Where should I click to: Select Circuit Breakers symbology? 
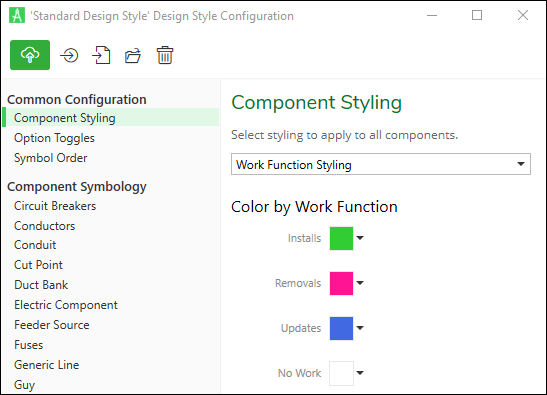coord(55,206)
